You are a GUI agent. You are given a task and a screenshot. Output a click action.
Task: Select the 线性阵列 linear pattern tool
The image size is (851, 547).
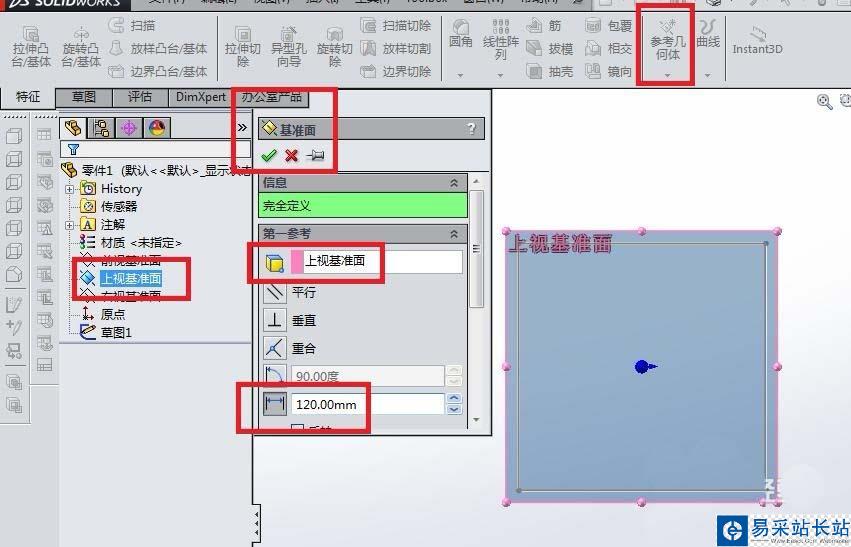500,41
